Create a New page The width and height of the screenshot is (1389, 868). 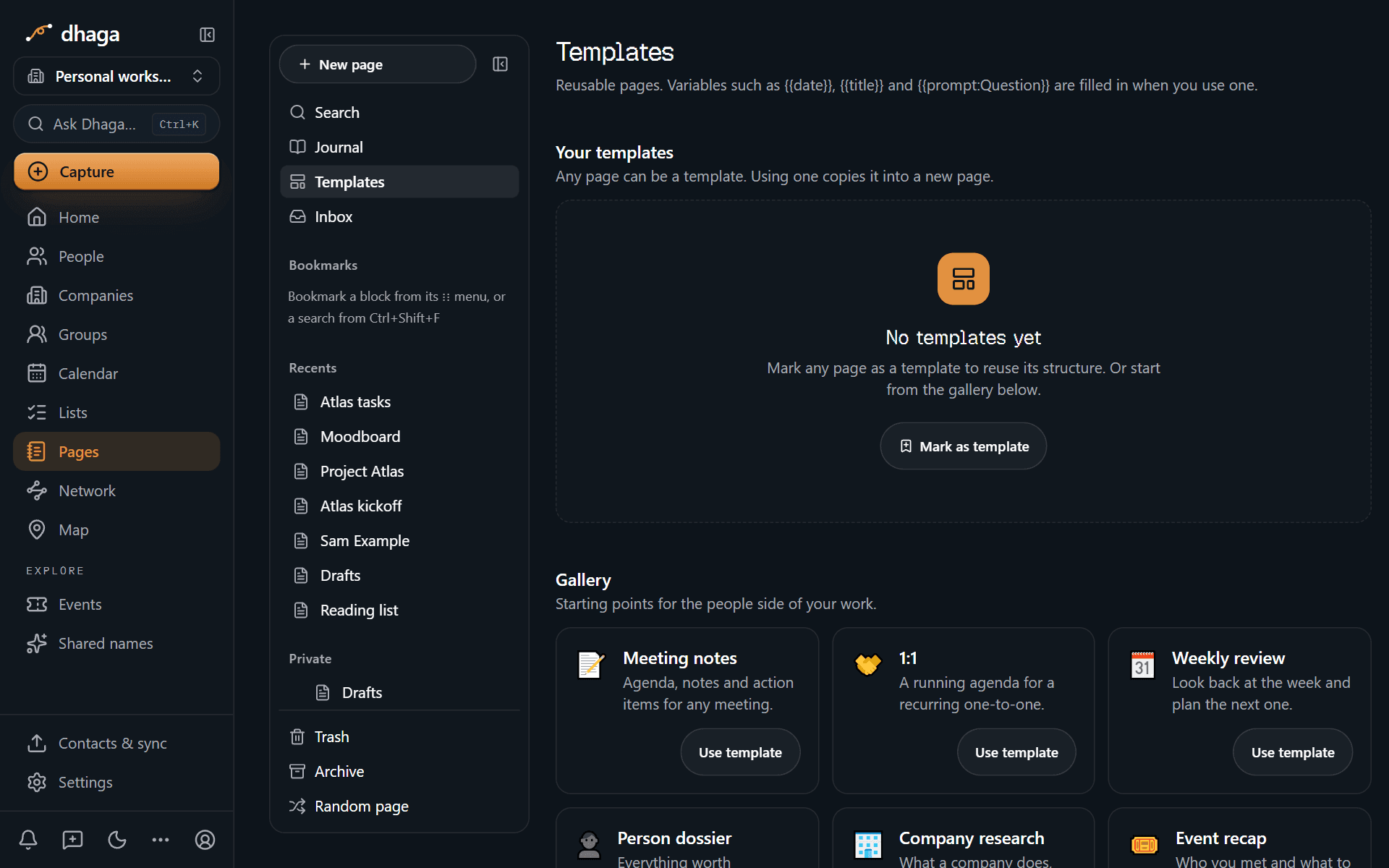tap(378, 64)
